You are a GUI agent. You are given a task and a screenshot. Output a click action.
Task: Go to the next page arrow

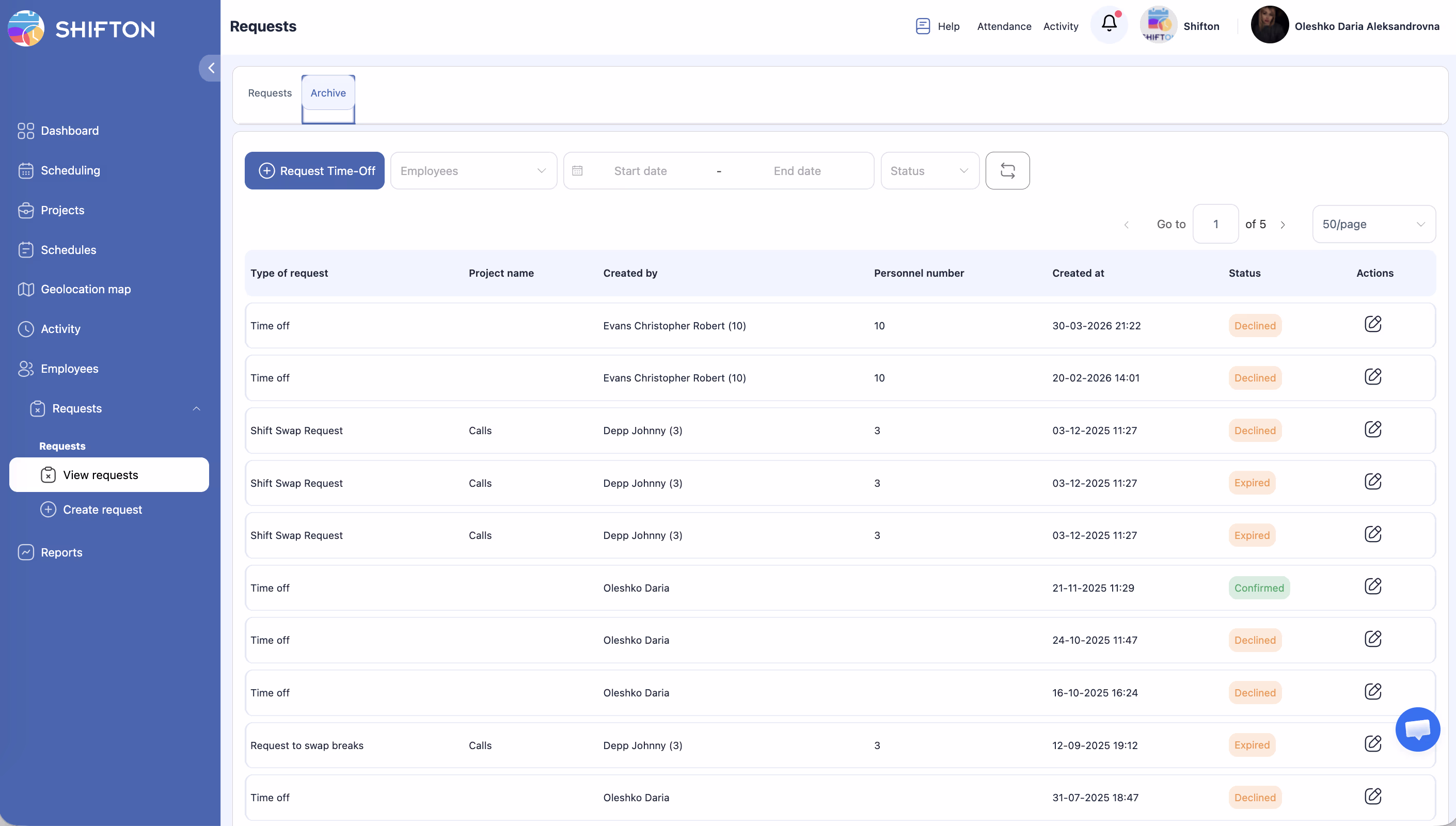click(x=1283, y=225)
